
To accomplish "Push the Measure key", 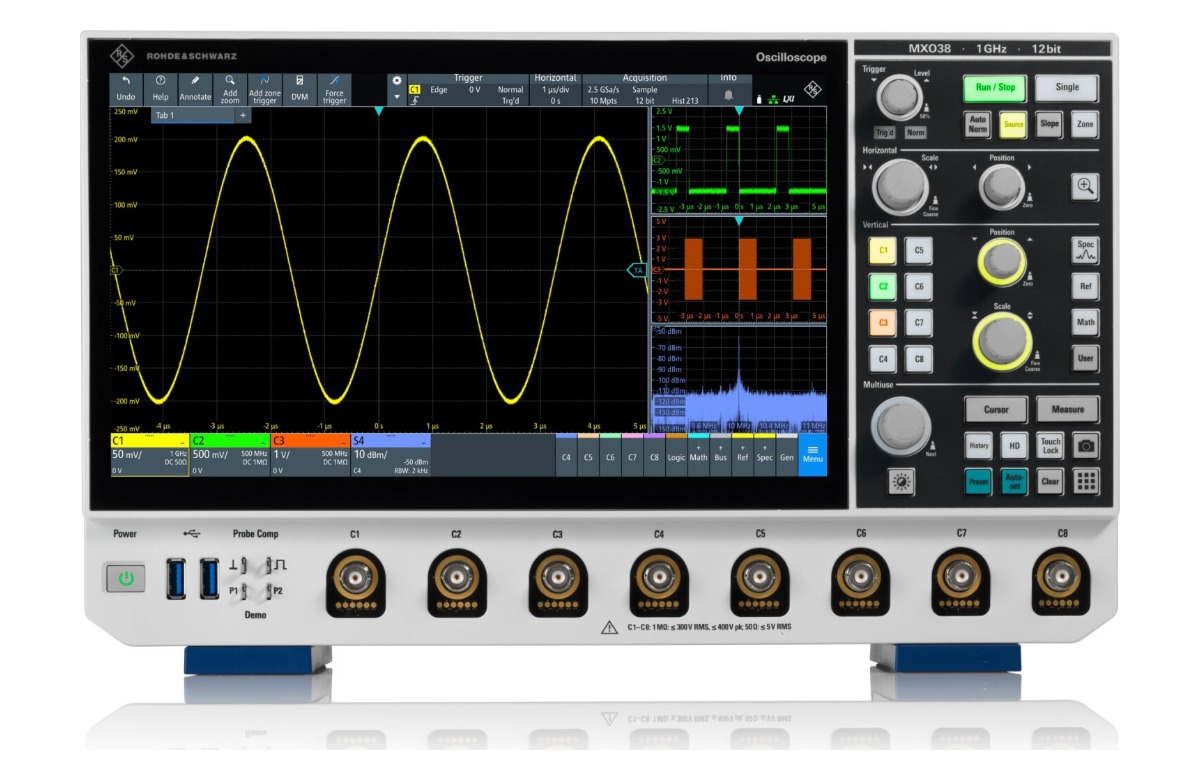I will [1067, 409].
